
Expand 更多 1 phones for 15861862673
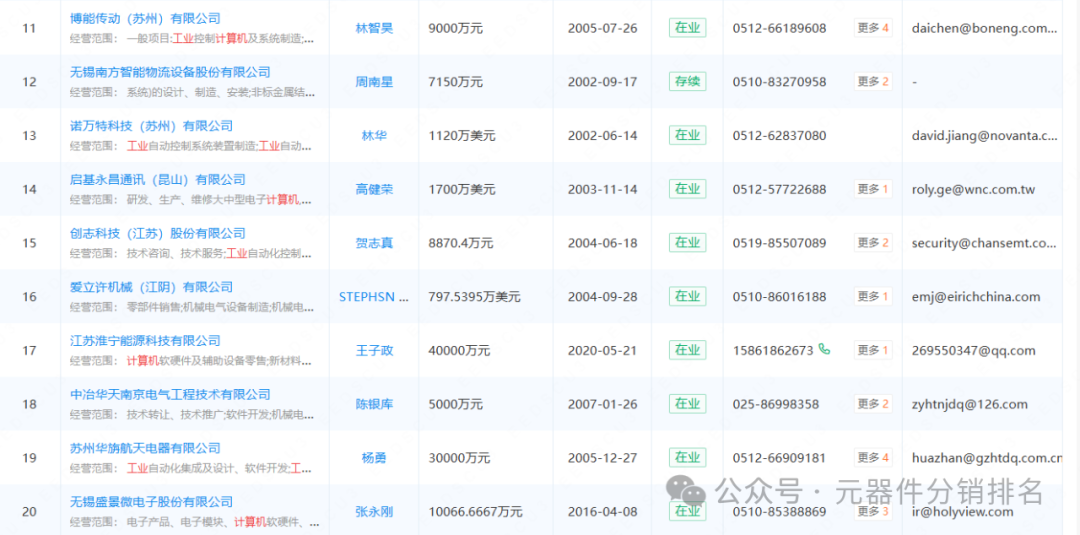tap(873, 350)
